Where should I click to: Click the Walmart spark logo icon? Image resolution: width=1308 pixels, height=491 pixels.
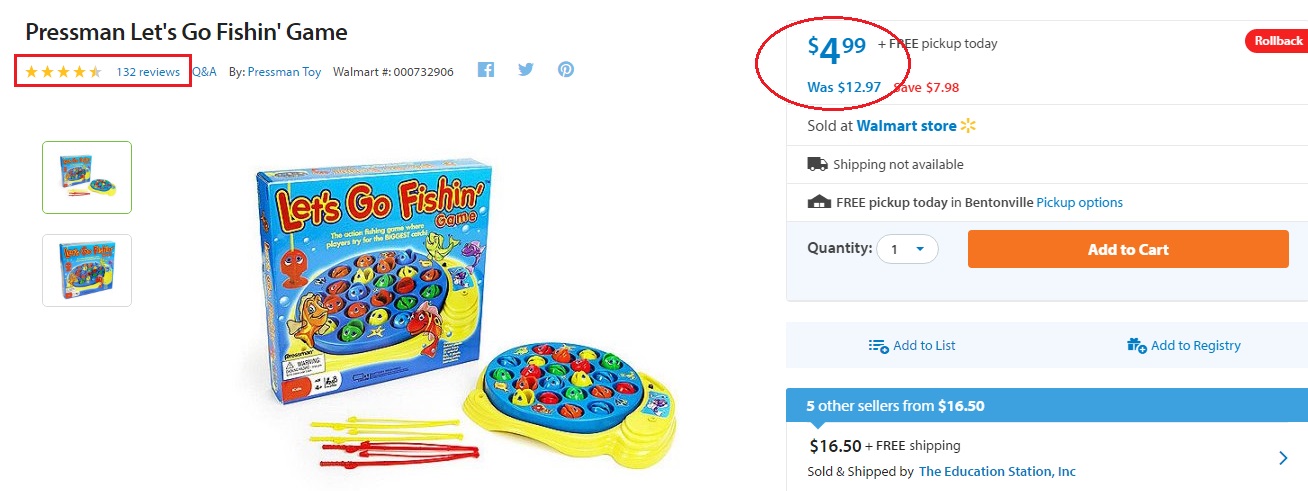click(x=967, y=127)
